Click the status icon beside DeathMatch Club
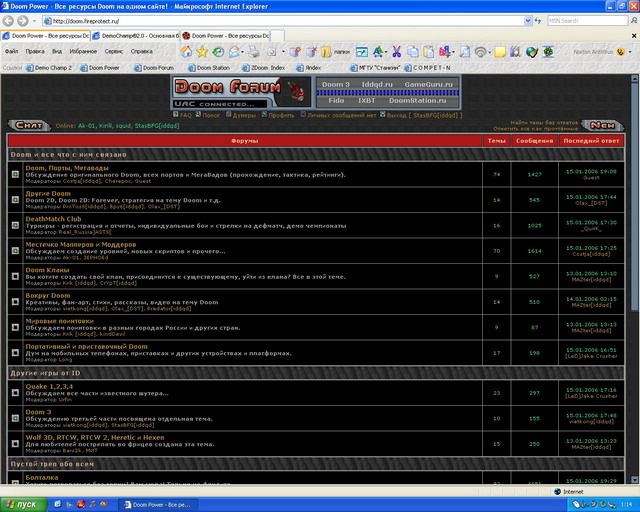 click(15, 225)
